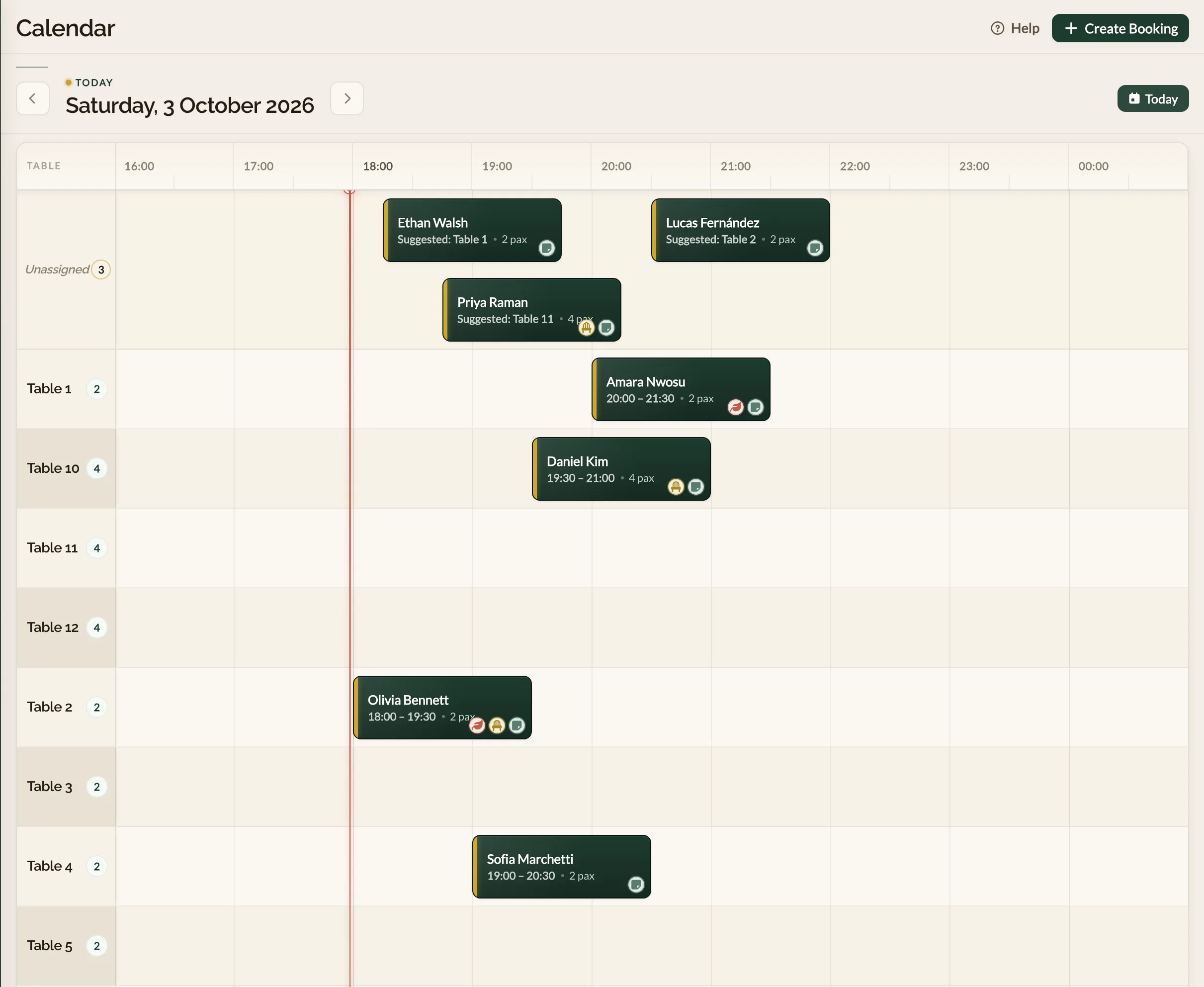1204x987 pixels.
Task: Click the highchair icon on Olivia Bennett booking
Action: click(x=497, y=725)
